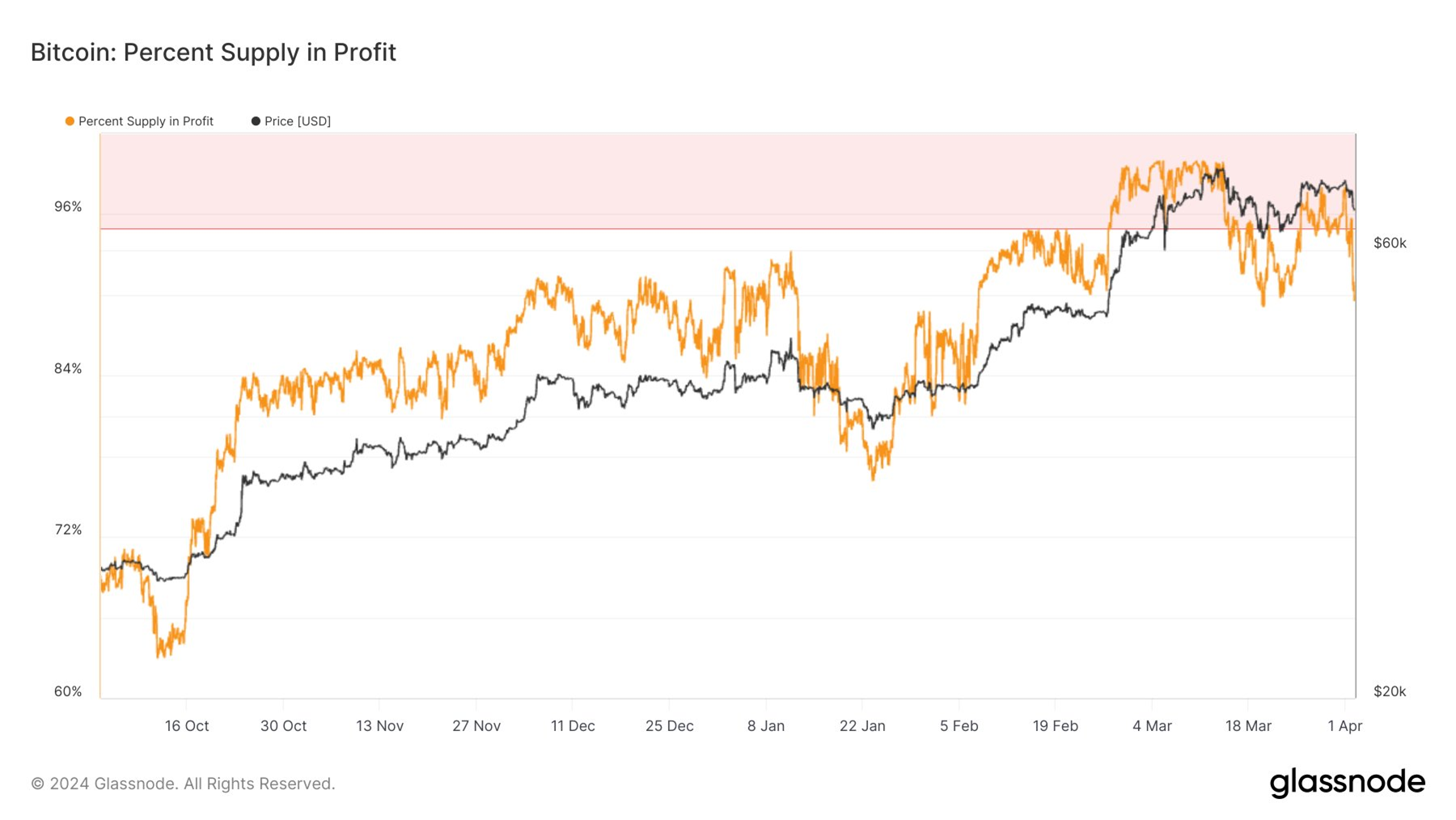
Task: Toggle the Price [USD] legend label
Action: (298, 121)
